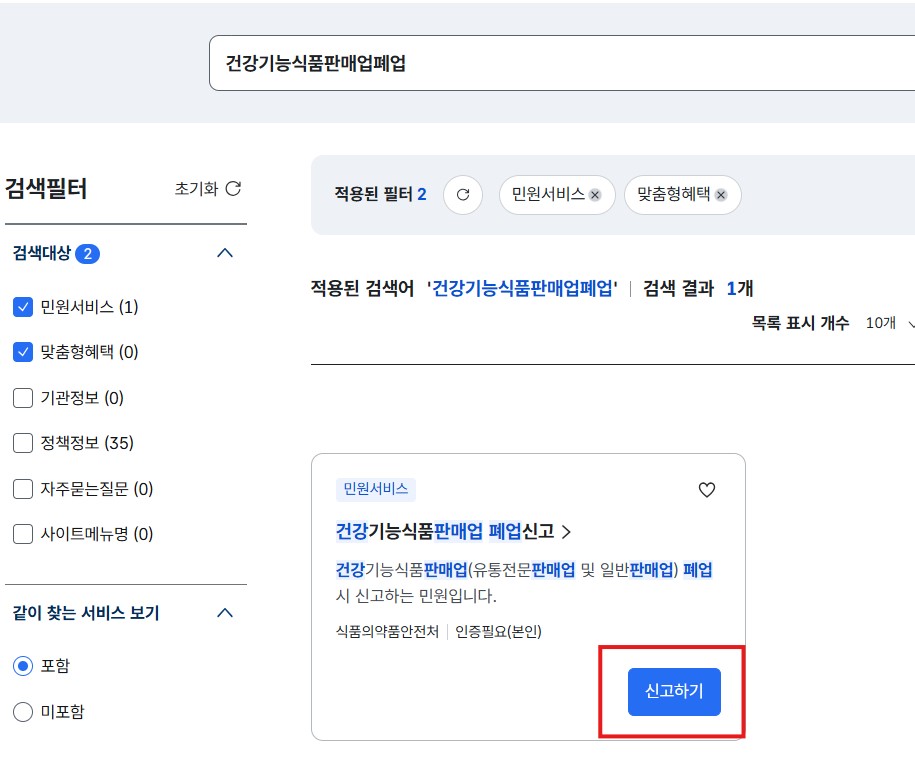Enable the 자주묻는질문 checkbox

(x=22, y=489)
